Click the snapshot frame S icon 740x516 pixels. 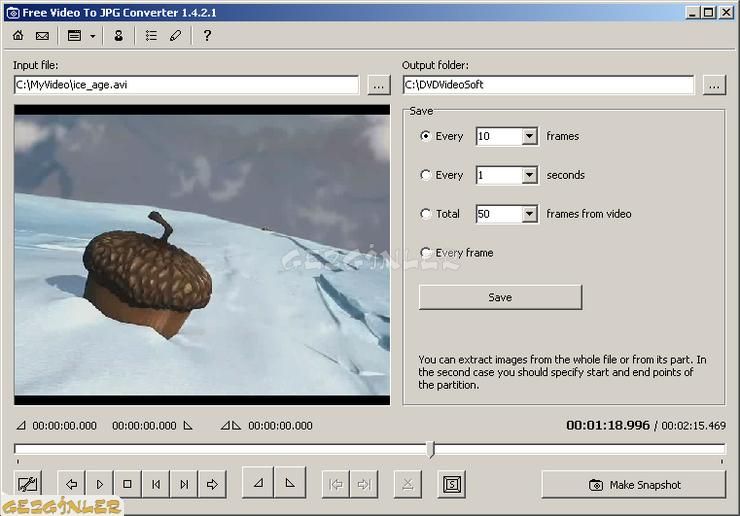452,484
